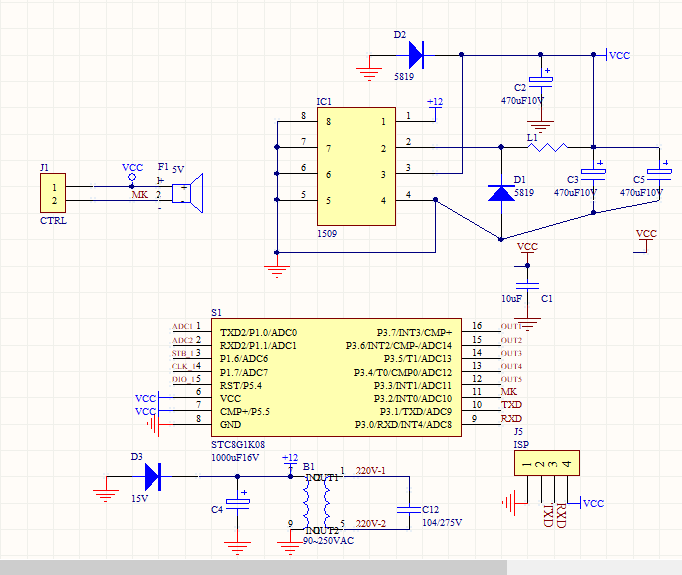Click the 220V-2 net label
This screenshot has height=575, width=682.
pyautogui.click(x=371, y=523)
